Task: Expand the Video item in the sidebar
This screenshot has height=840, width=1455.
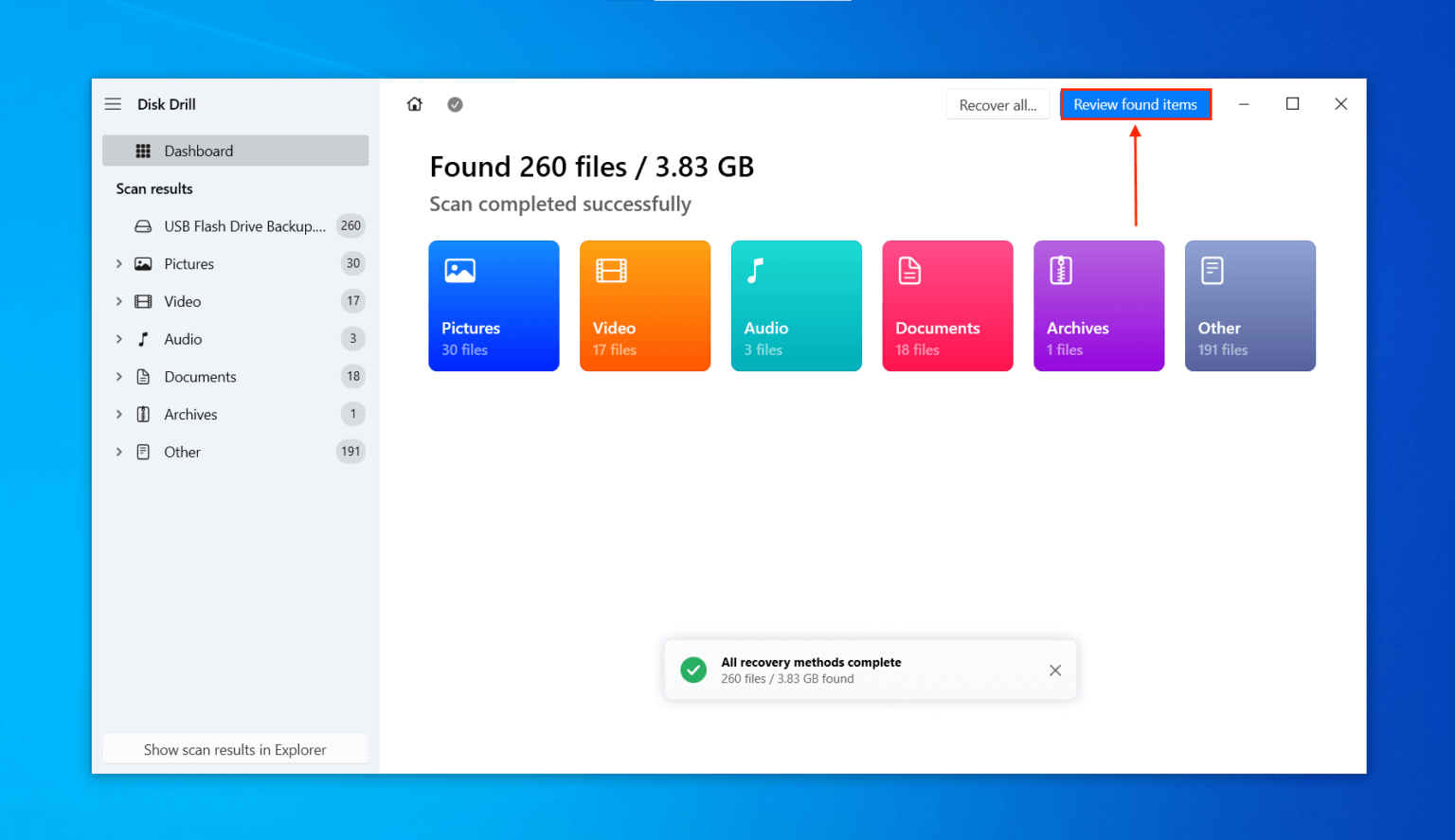Action: [119, 301]
